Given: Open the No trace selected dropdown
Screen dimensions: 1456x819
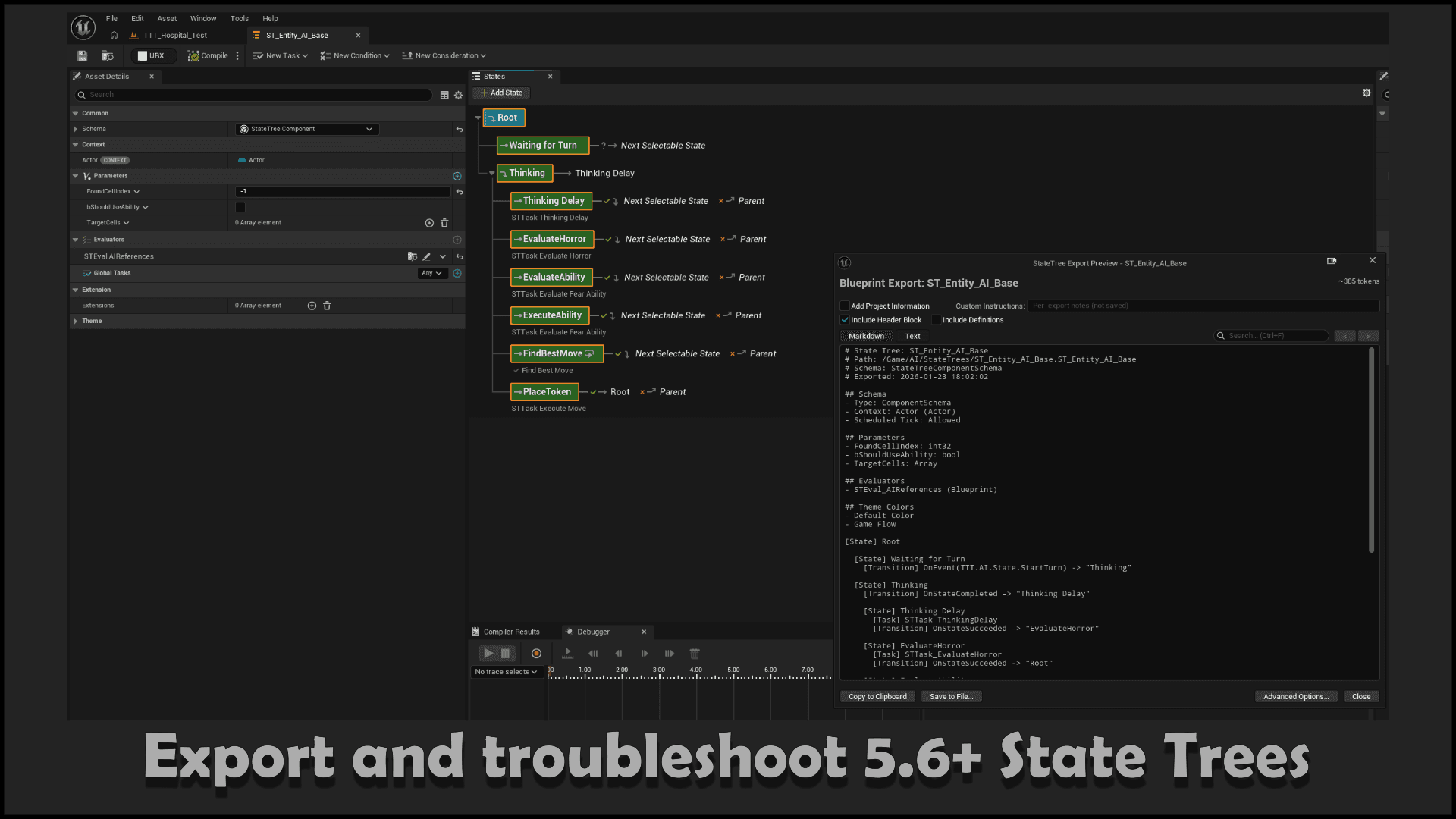Looking at the screenshot, I should [506, 671].
